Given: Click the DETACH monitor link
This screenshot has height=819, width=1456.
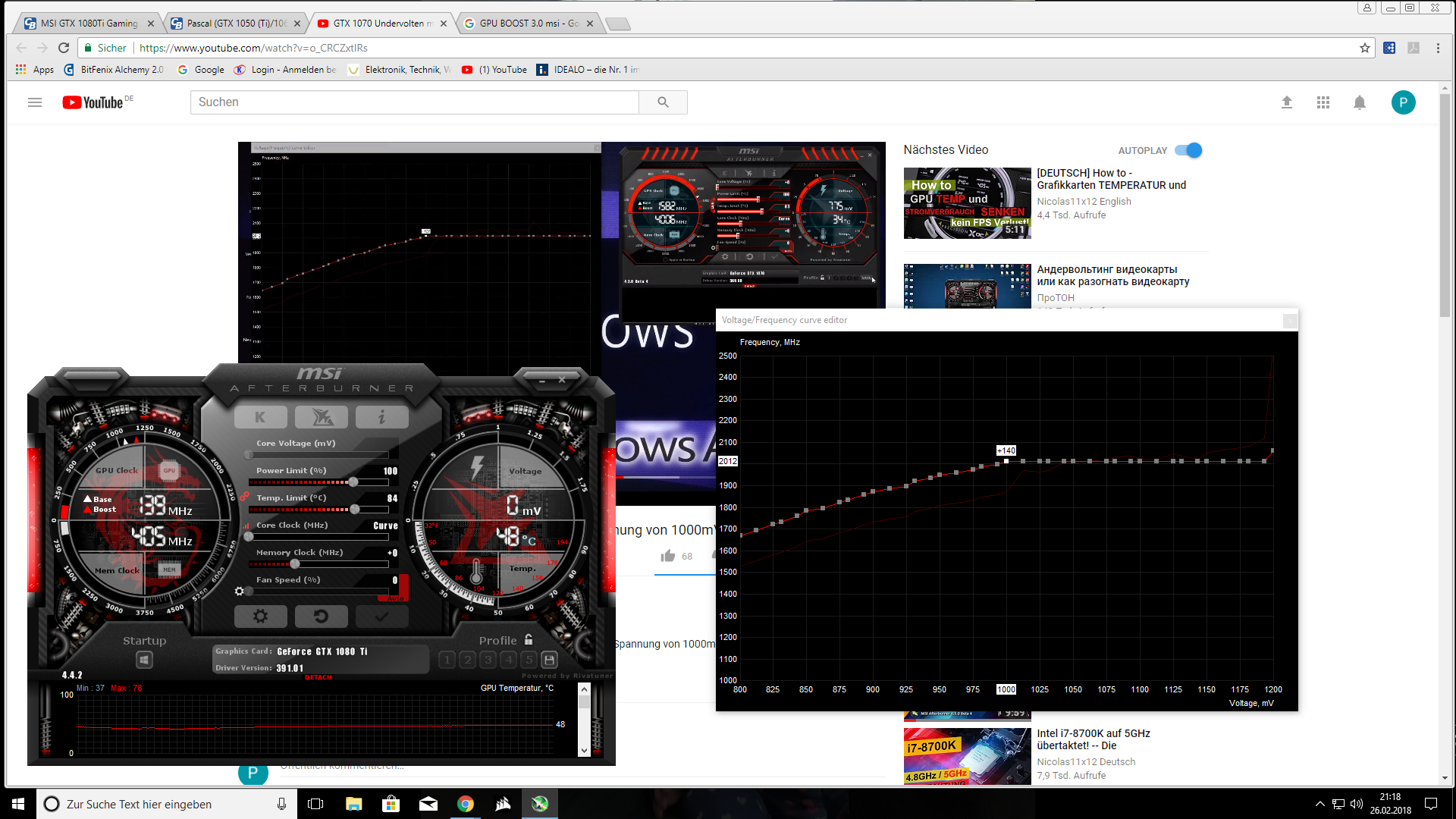Looking at the screenshot, I should click(318, 677).
